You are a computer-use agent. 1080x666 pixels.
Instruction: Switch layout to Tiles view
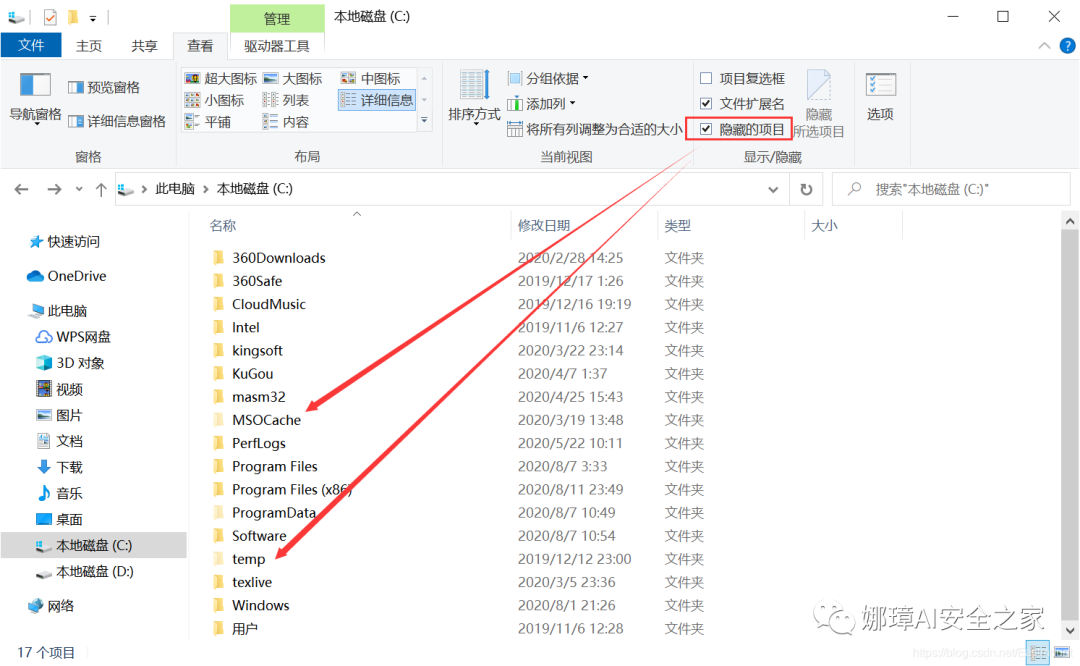208,122
